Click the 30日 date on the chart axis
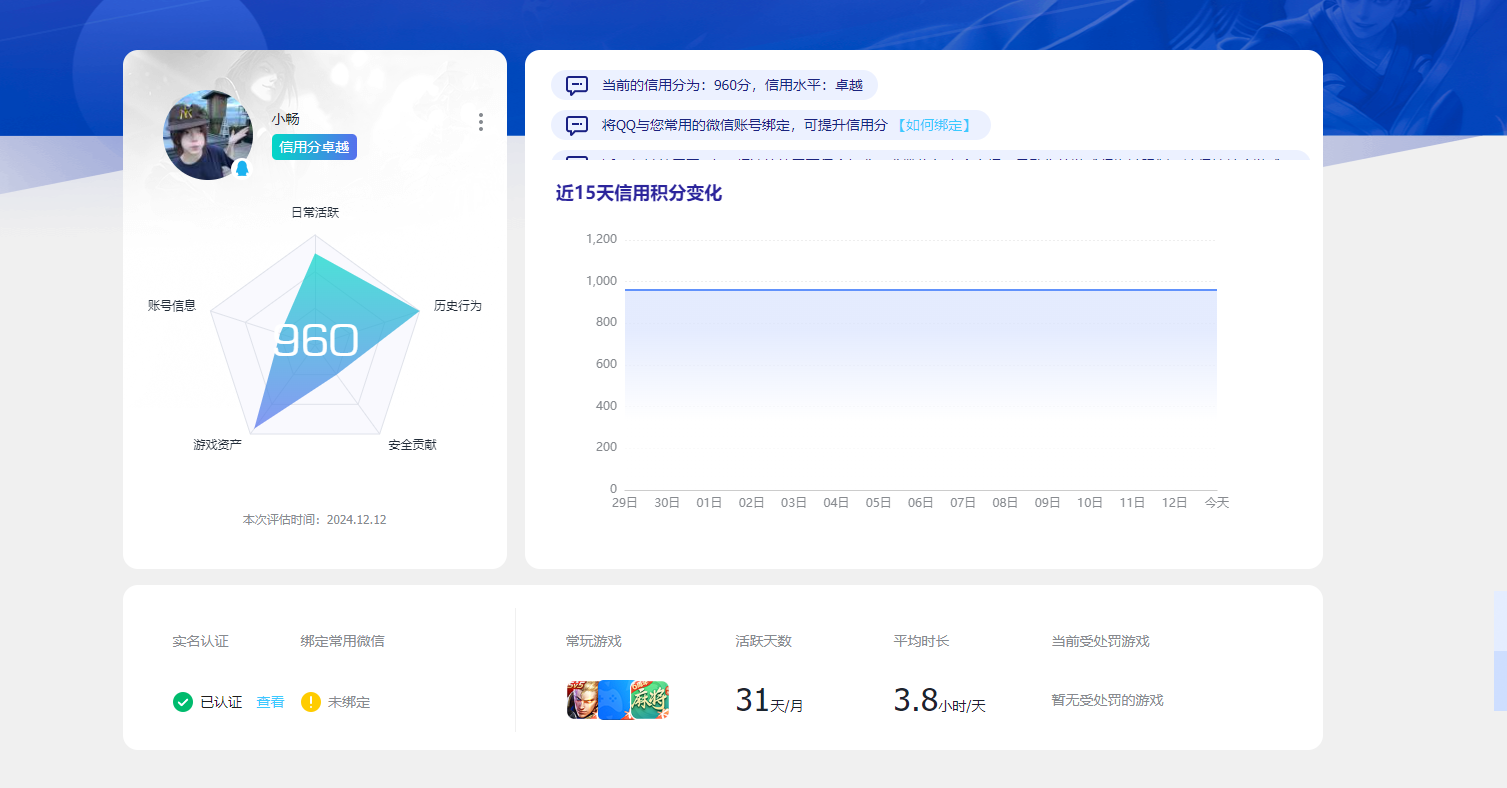The image size is (1507, 788). click(667, 503)
